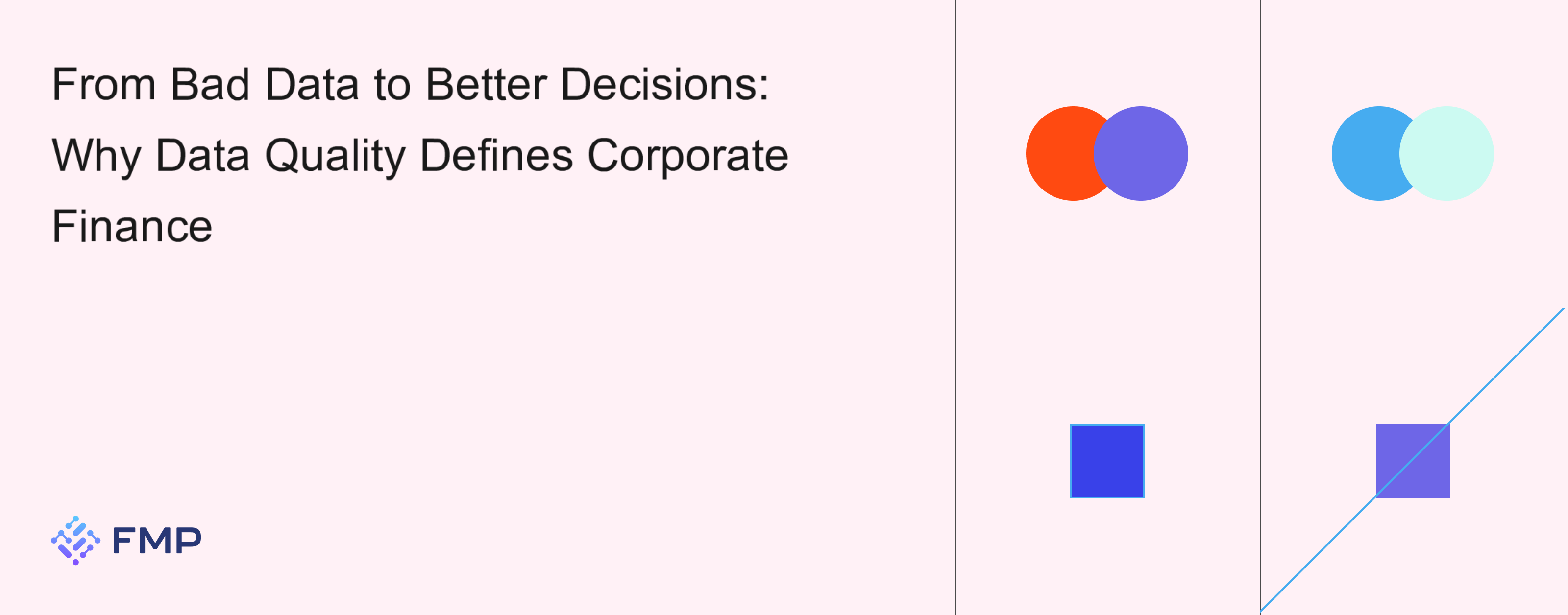
Task: Click the FMP diamond logo icon
Action: (75, 540)
